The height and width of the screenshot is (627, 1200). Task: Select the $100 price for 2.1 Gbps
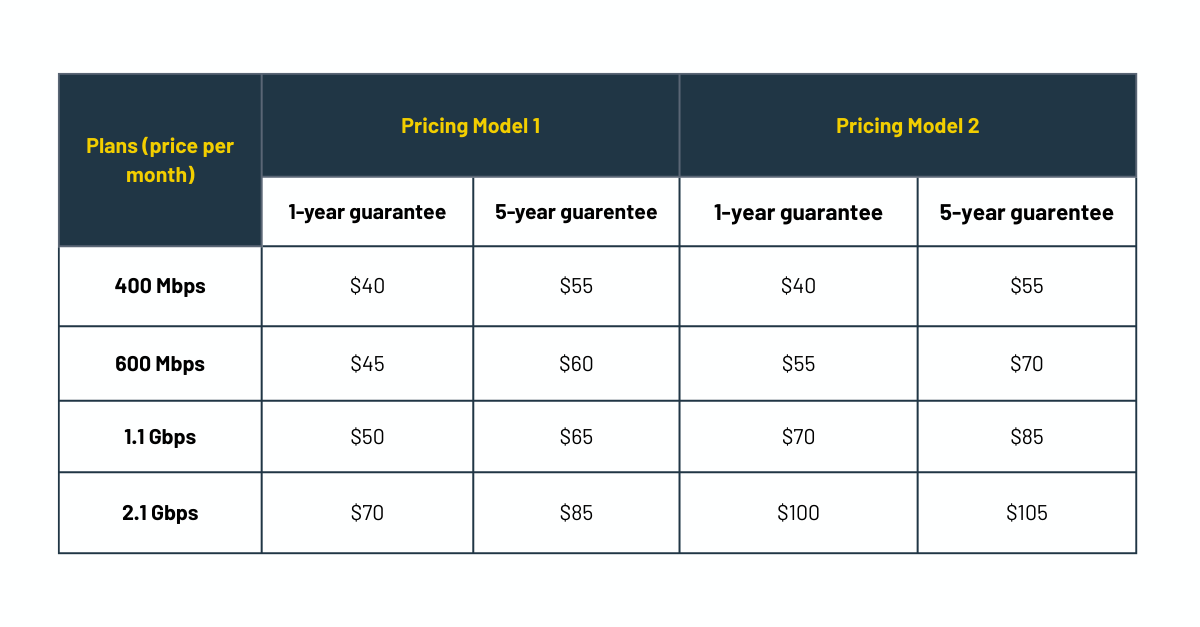(798, 513)
